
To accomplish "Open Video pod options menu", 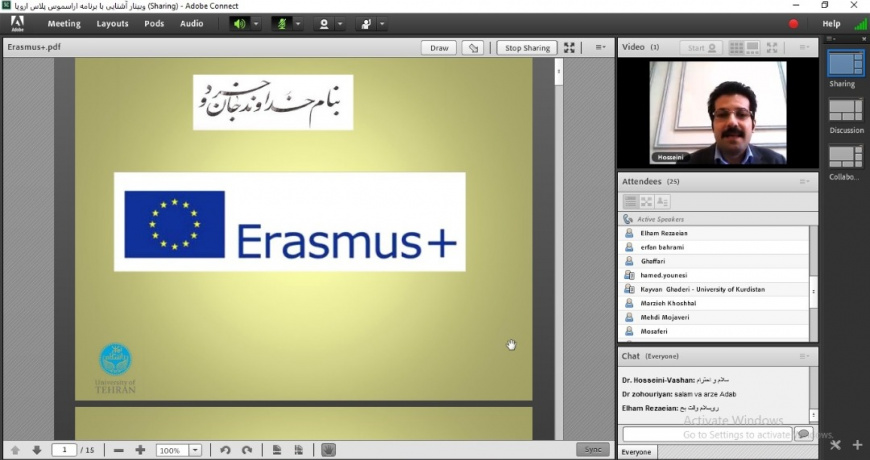I will coord(804,48).
